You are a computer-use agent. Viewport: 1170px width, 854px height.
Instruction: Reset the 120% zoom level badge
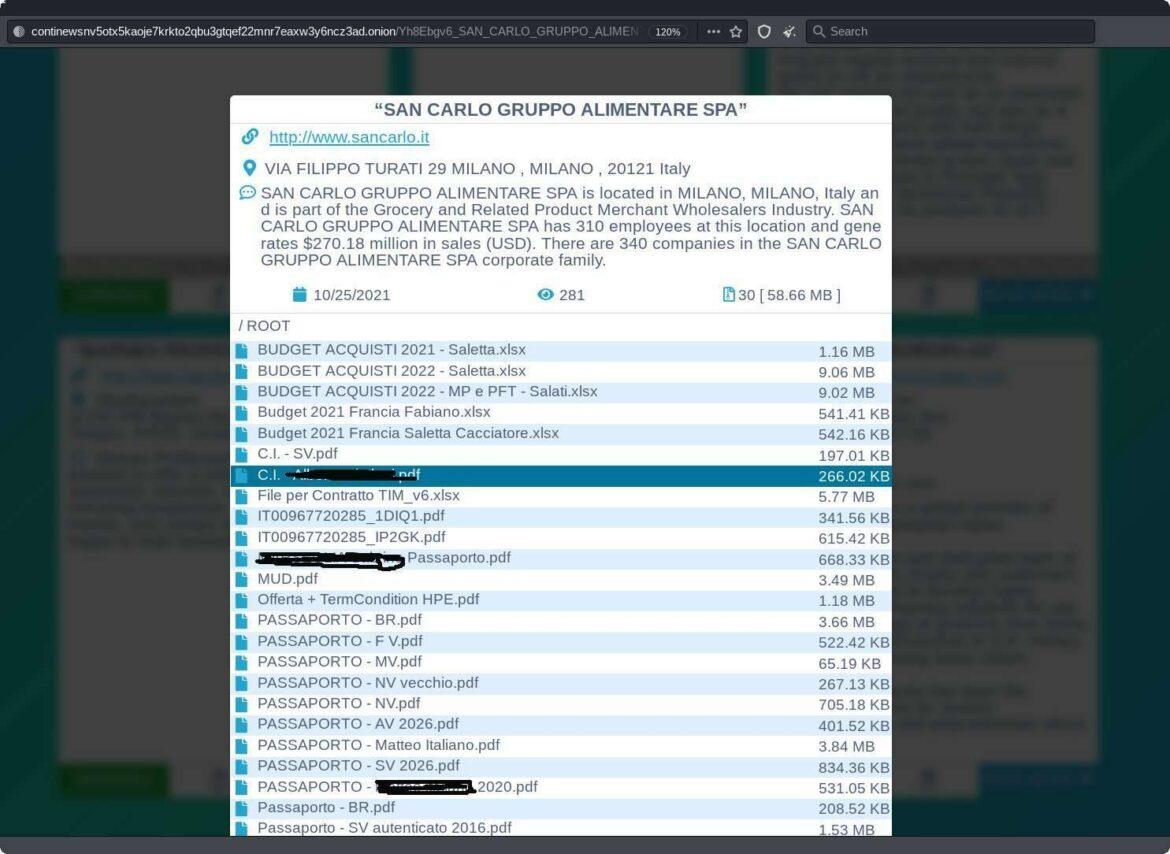[668, 31]
